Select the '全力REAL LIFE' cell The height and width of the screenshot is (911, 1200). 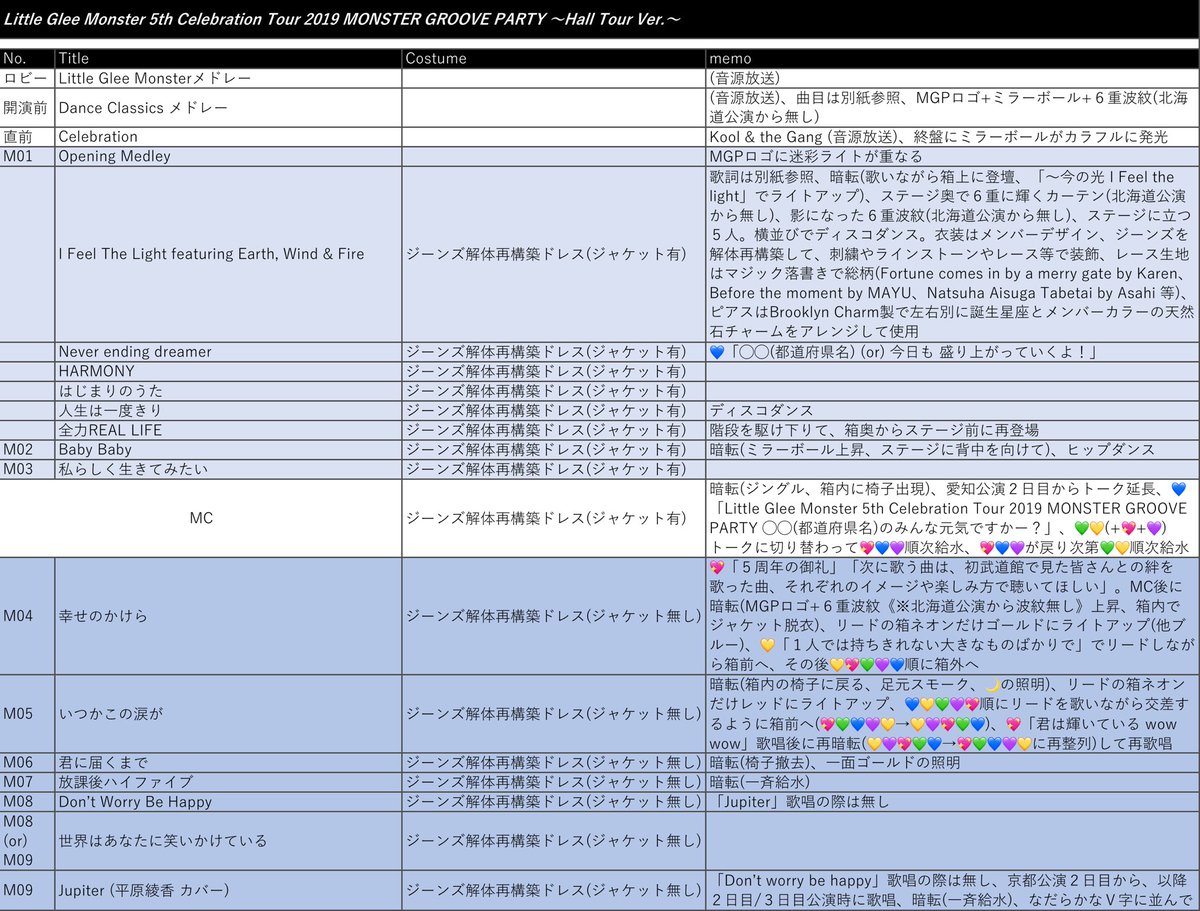point(229,430)
